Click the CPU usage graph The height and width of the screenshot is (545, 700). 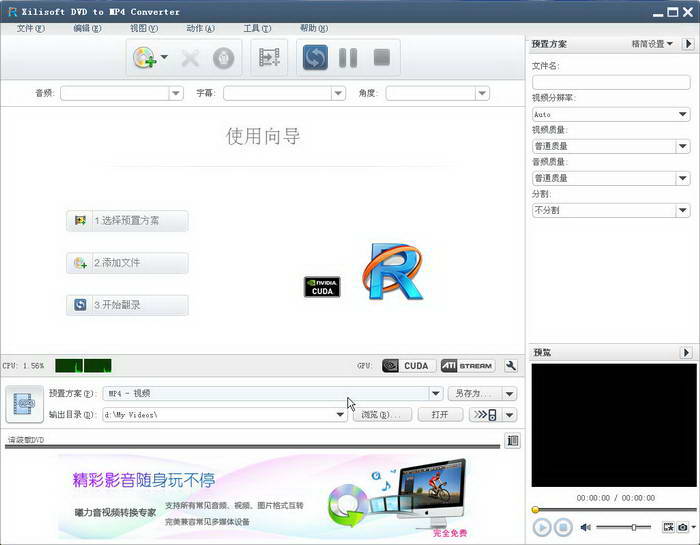pos(83,366)
